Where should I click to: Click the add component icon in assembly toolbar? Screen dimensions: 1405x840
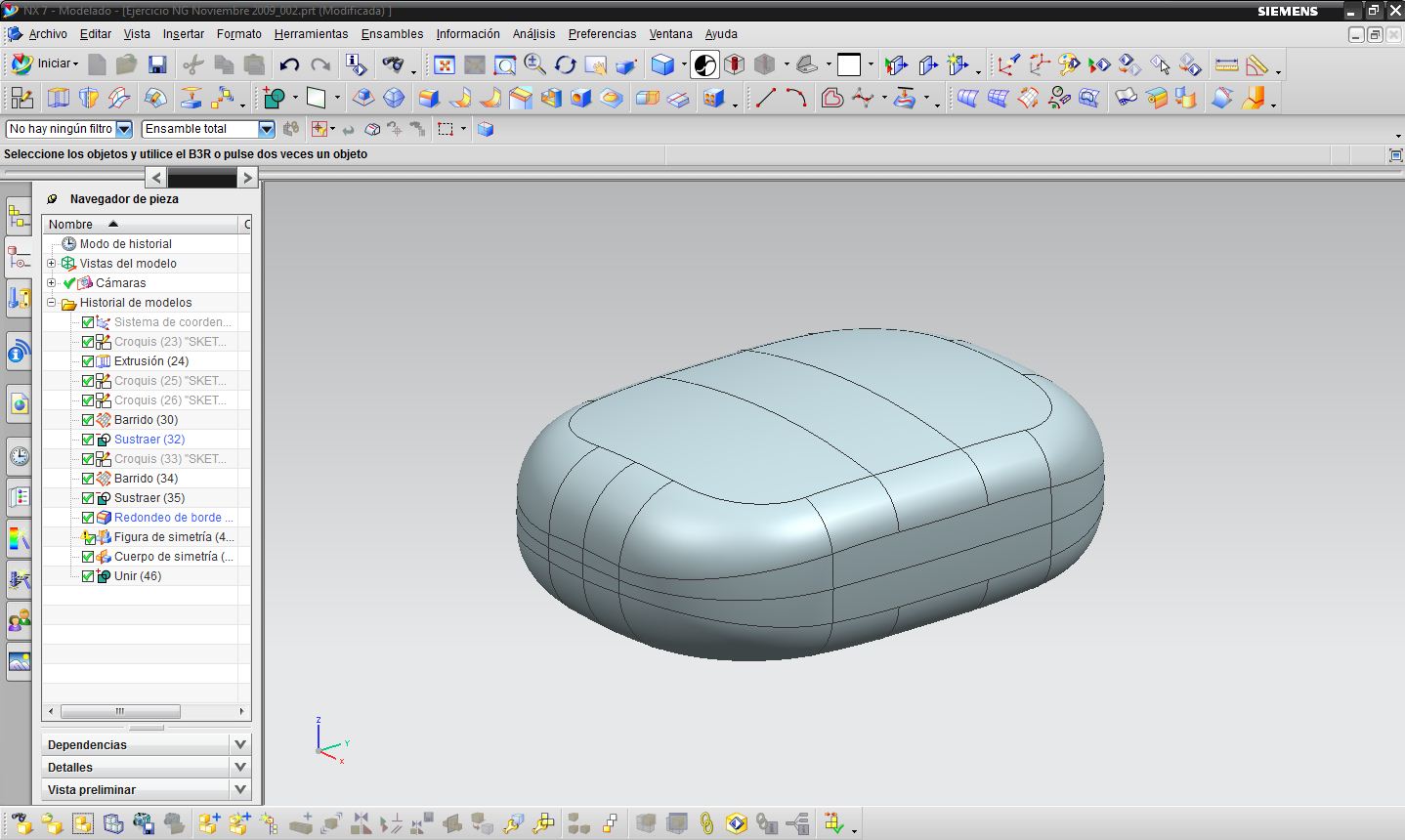click(x=208, y=823)
